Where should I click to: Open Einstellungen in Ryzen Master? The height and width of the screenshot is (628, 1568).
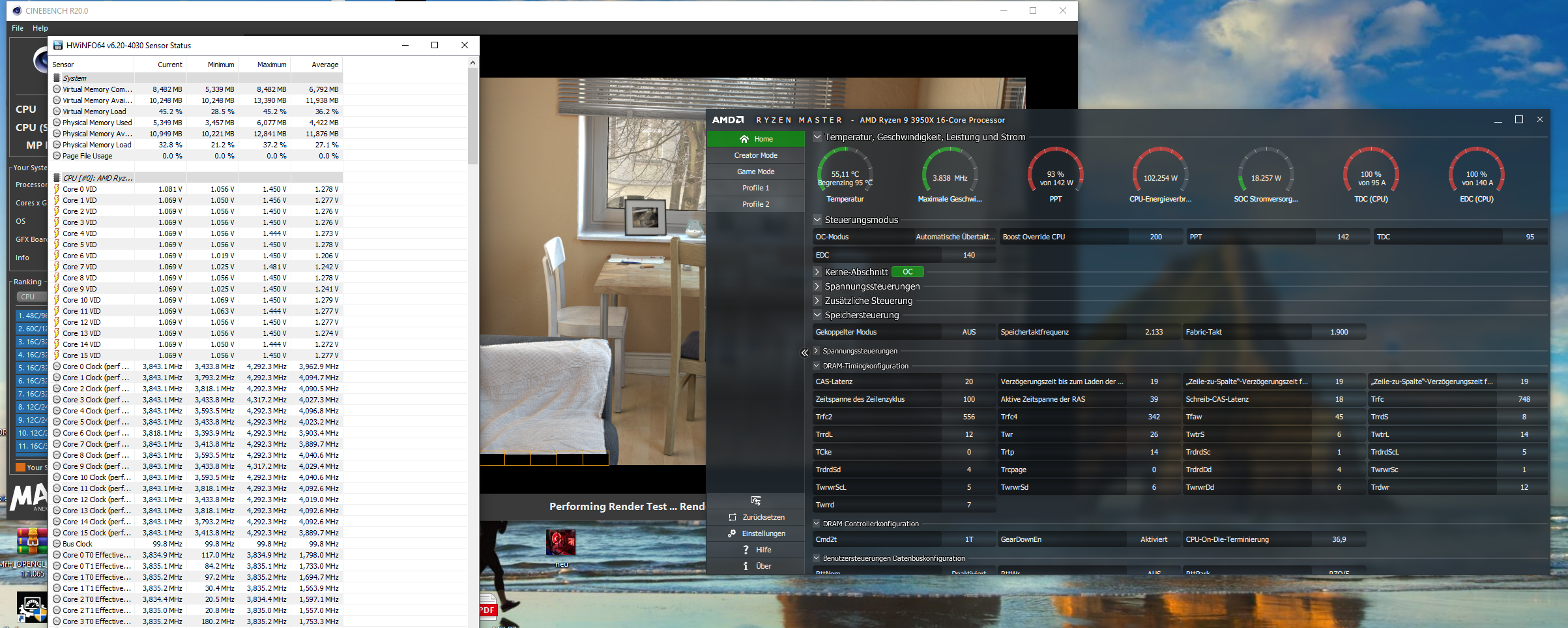(x=756, y=533)
